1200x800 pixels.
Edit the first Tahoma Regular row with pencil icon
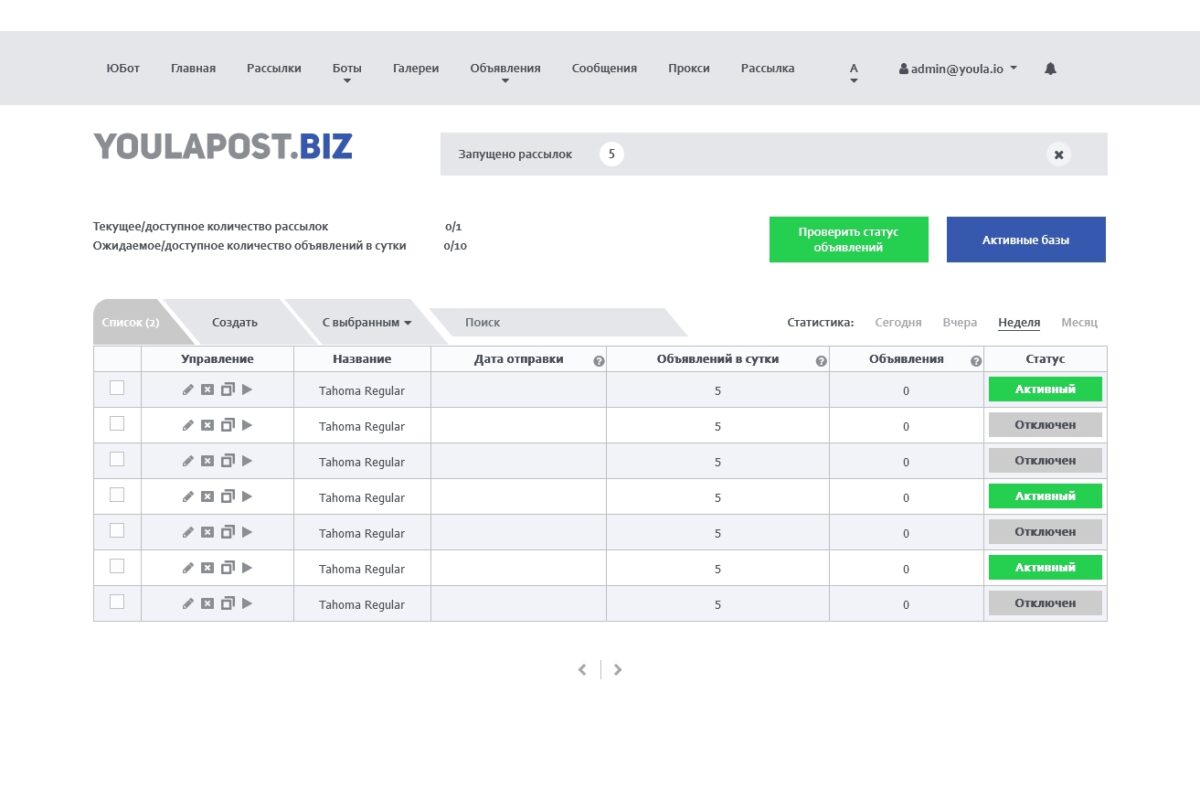pyautogui.click(x=188, y=390)
